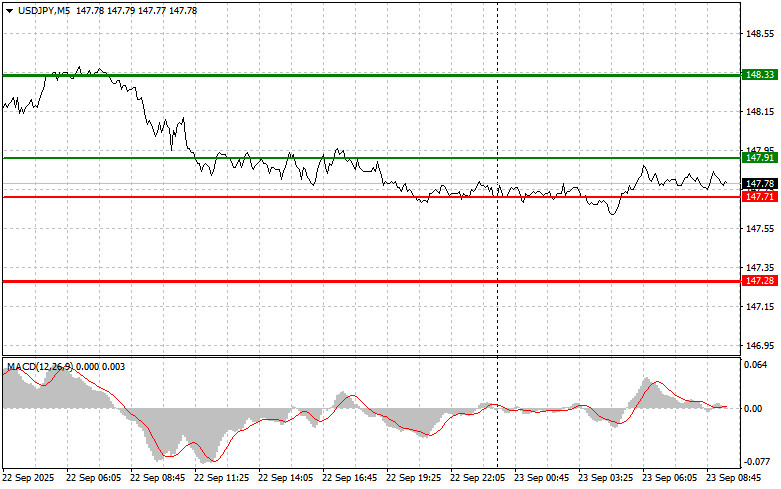781x489 pixels.
Task: Click the USDJPY,M5 chart title text
Action: point(42,10)
